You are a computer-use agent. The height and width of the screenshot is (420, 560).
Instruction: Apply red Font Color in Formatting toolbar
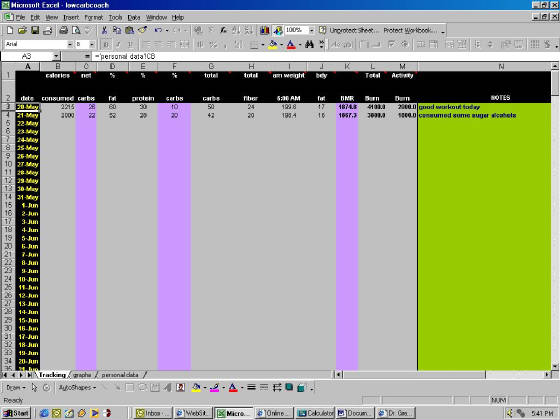(291, 44)
